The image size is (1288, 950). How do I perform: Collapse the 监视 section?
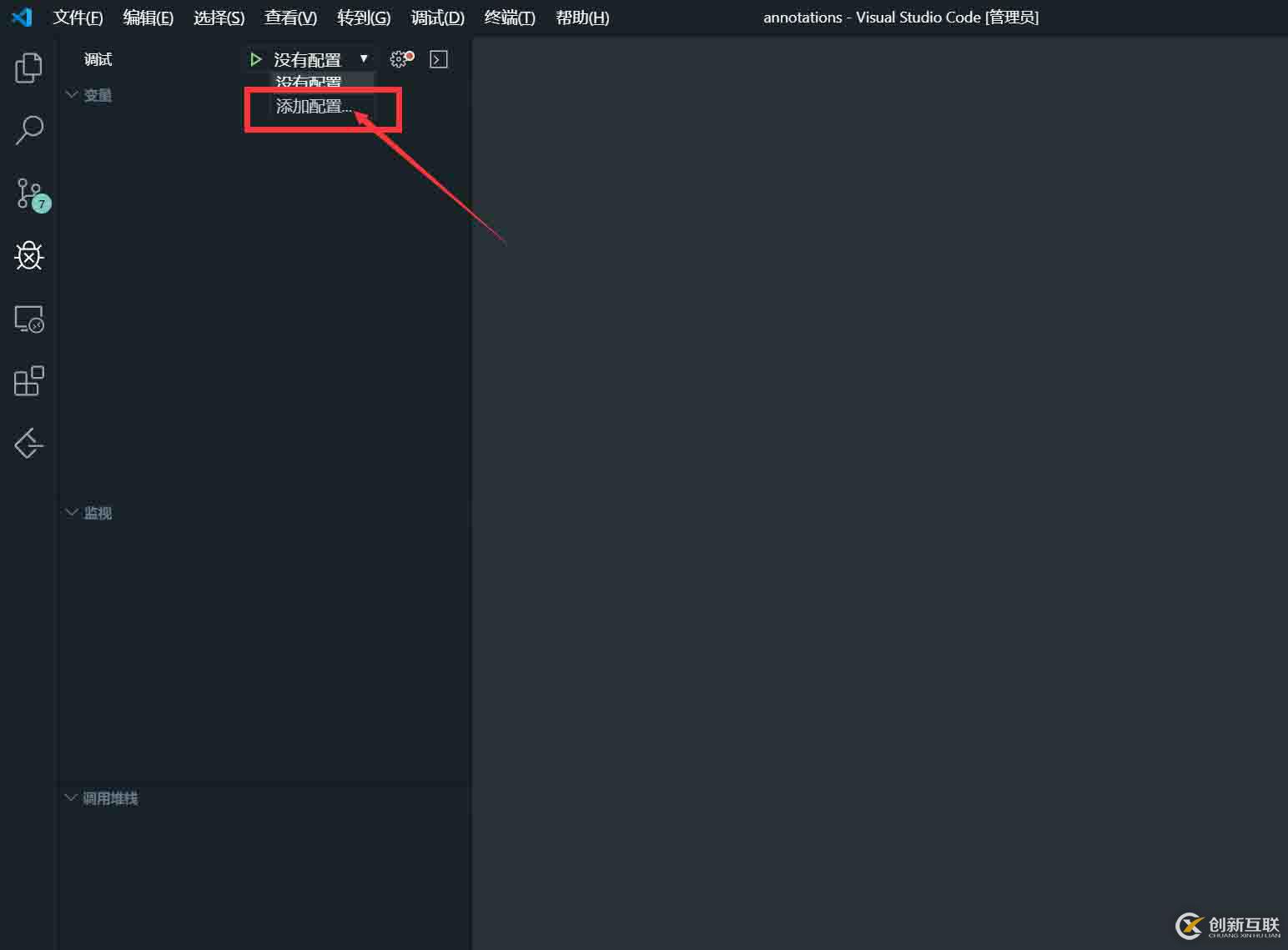click(x=89, y=513)
